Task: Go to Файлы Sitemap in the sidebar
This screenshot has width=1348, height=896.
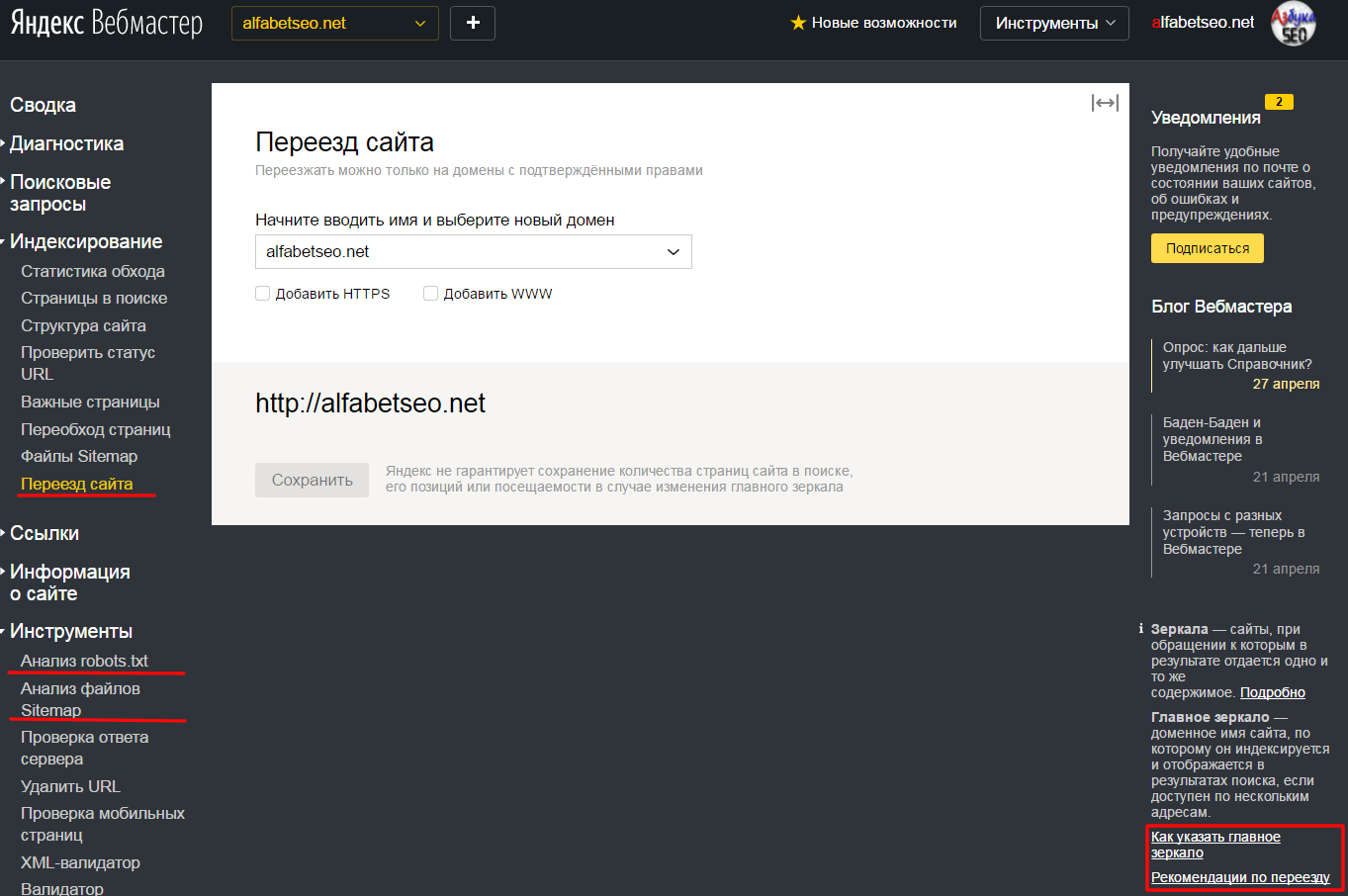Action: point(79,456)
